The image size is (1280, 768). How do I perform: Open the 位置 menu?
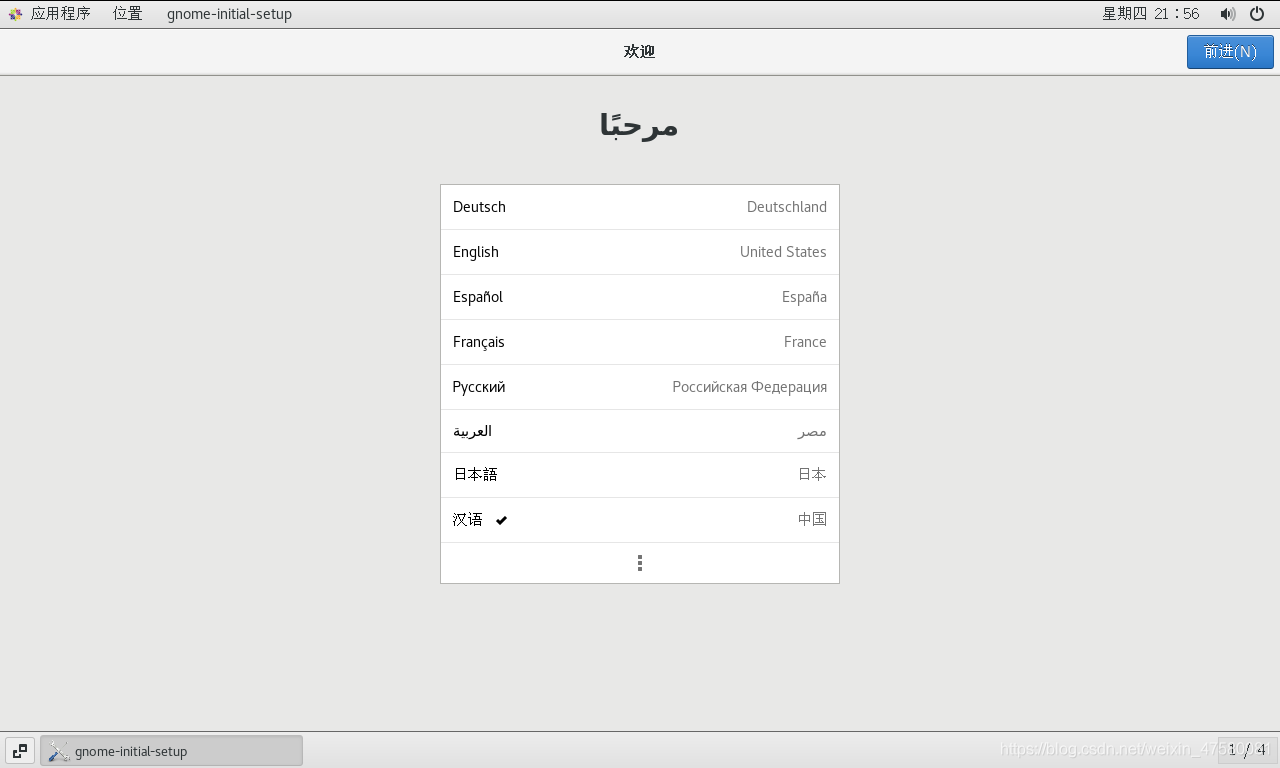click(127, 14)
